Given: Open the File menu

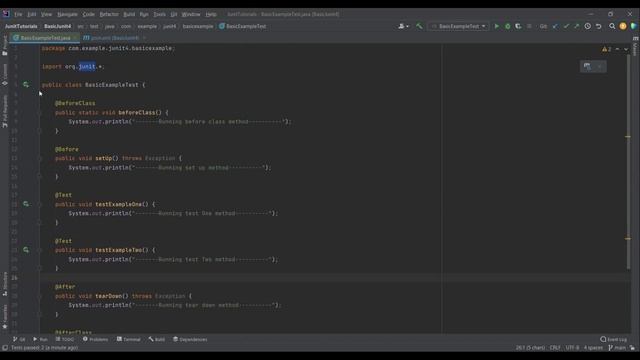Looking at the screenshot, I should 18,14.
